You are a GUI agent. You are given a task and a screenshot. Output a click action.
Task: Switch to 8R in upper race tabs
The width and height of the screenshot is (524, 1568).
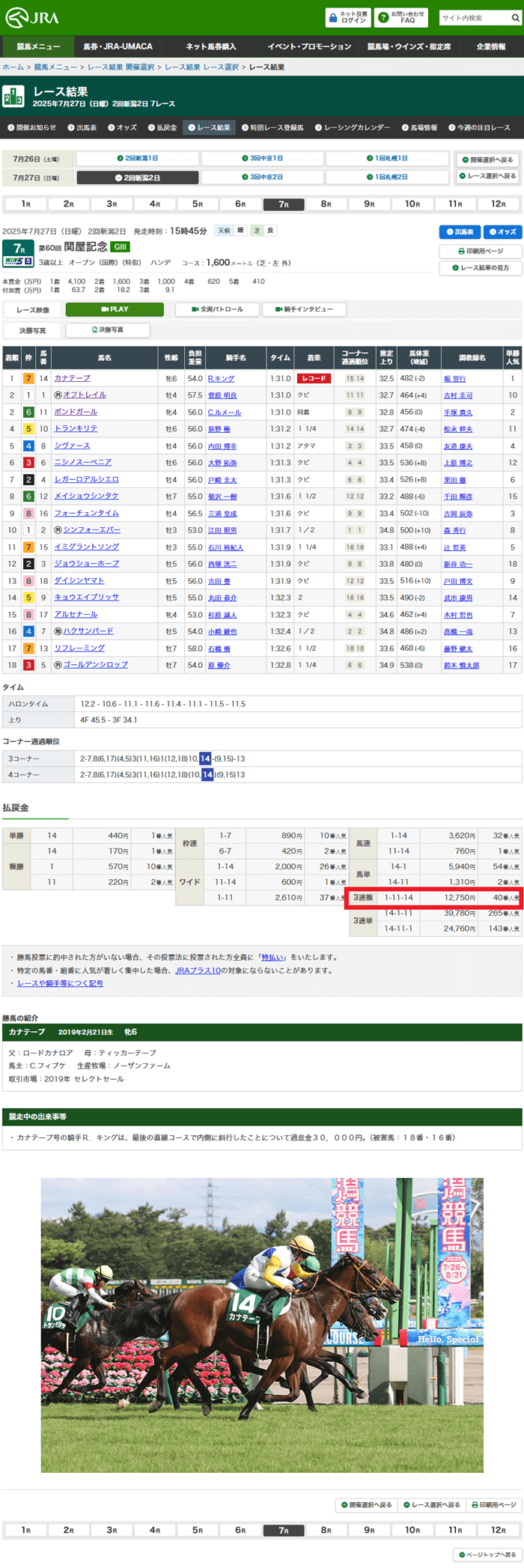click(x=326, y=204)
